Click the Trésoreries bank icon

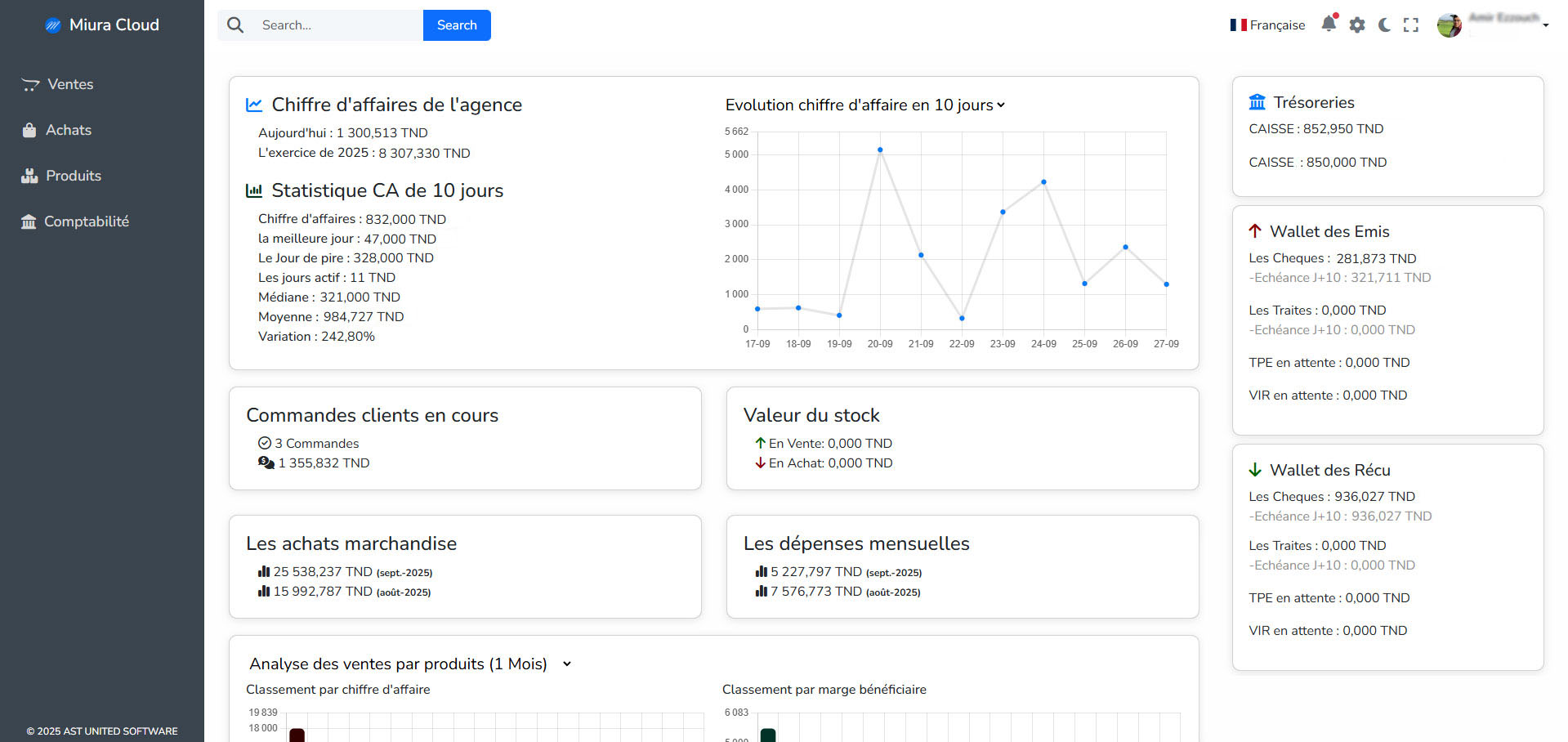pyautogui.click(x=1257, y=102)
